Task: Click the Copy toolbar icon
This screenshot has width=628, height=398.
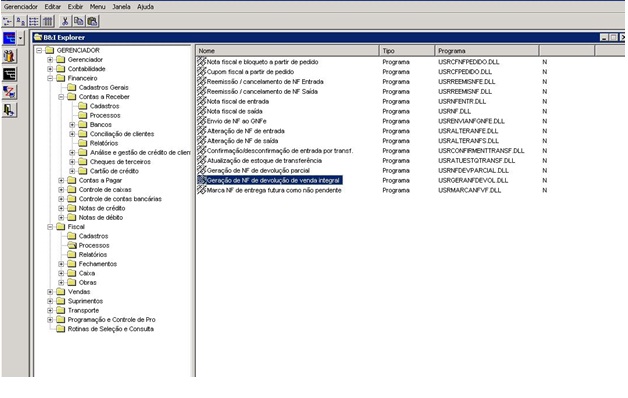Action: click(x=78, y=21)
